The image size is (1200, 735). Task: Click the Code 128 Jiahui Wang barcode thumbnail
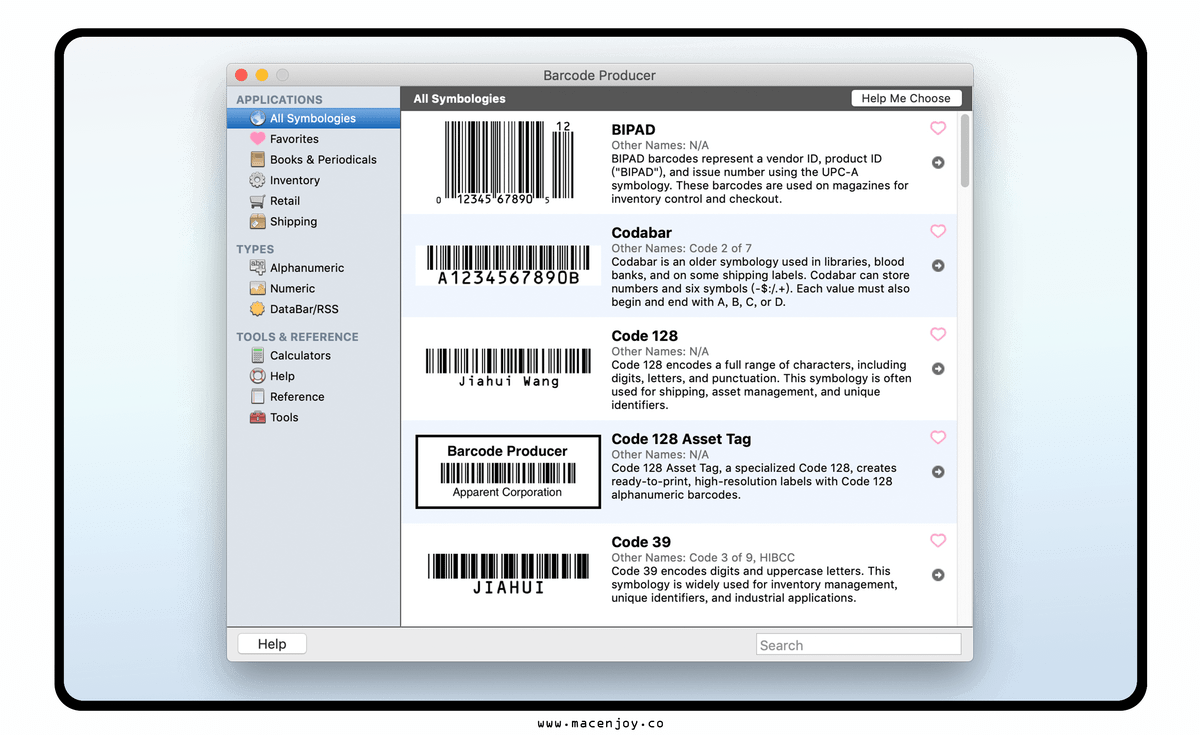(x=508, y=368)
